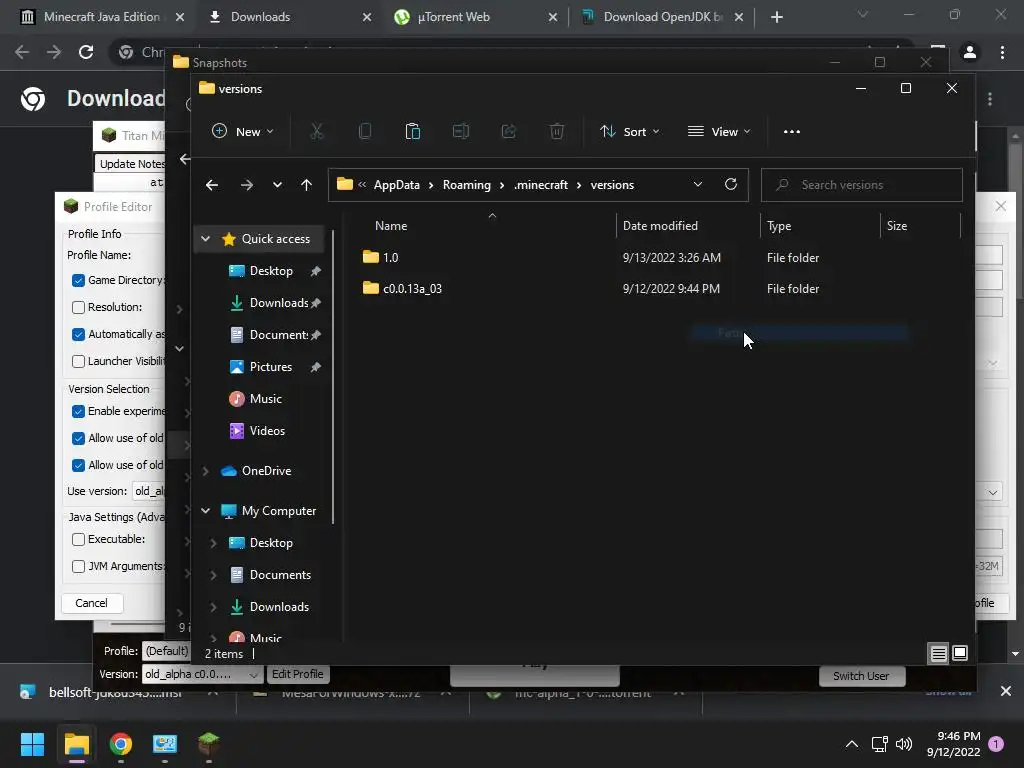
Task: Collapse the Quick access tree node
Action: [206, 239]
